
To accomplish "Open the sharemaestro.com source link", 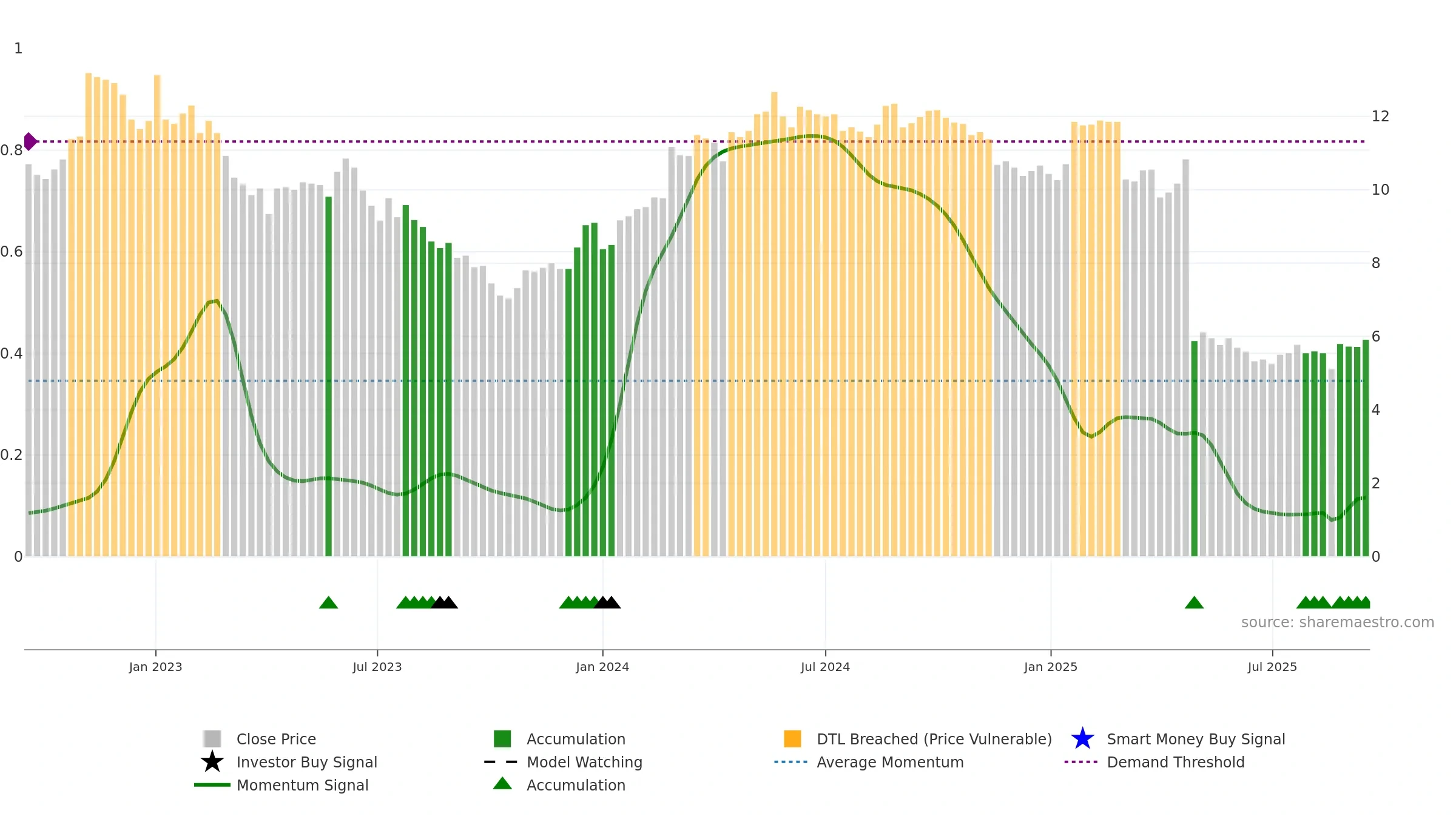I will 1337,622.
